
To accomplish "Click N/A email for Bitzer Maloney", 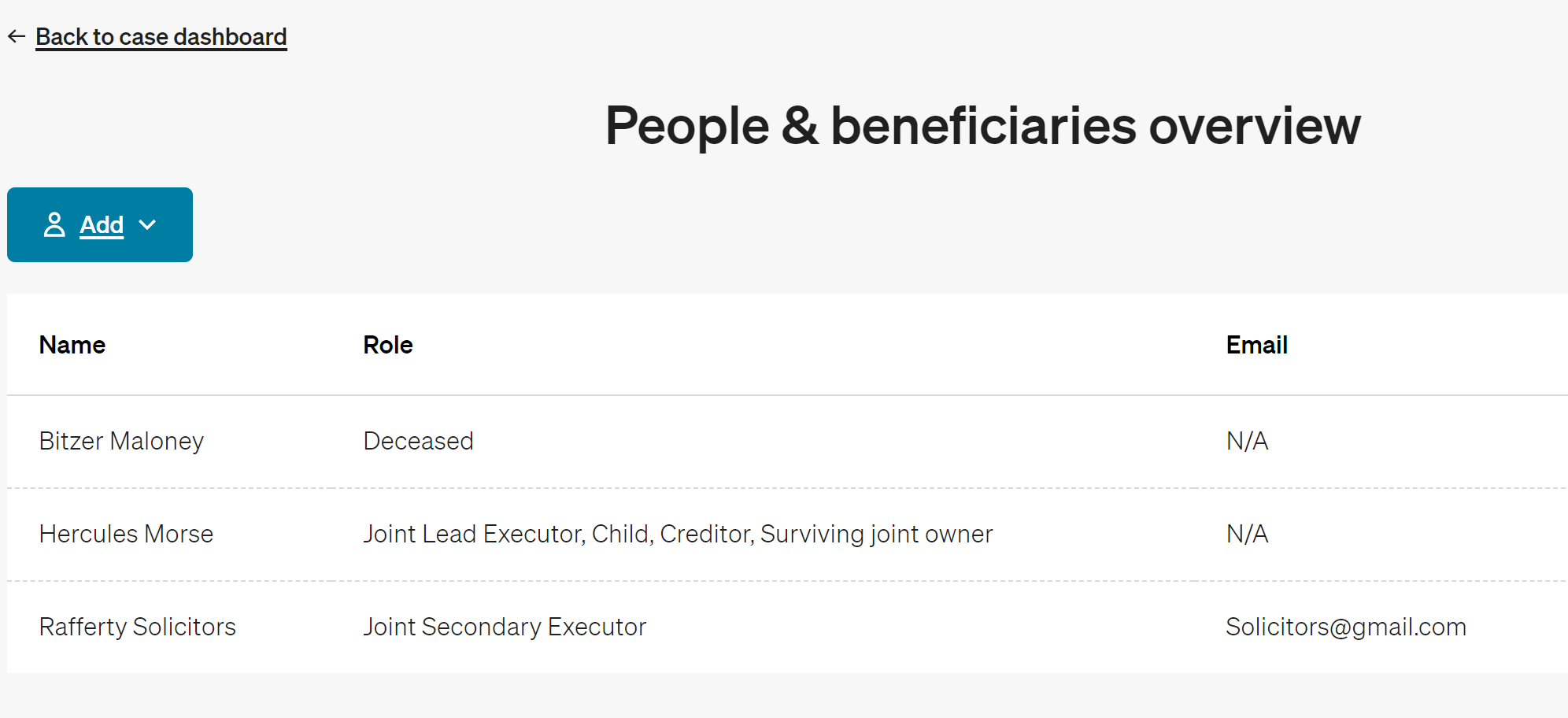I will [x=1248, y=441].
